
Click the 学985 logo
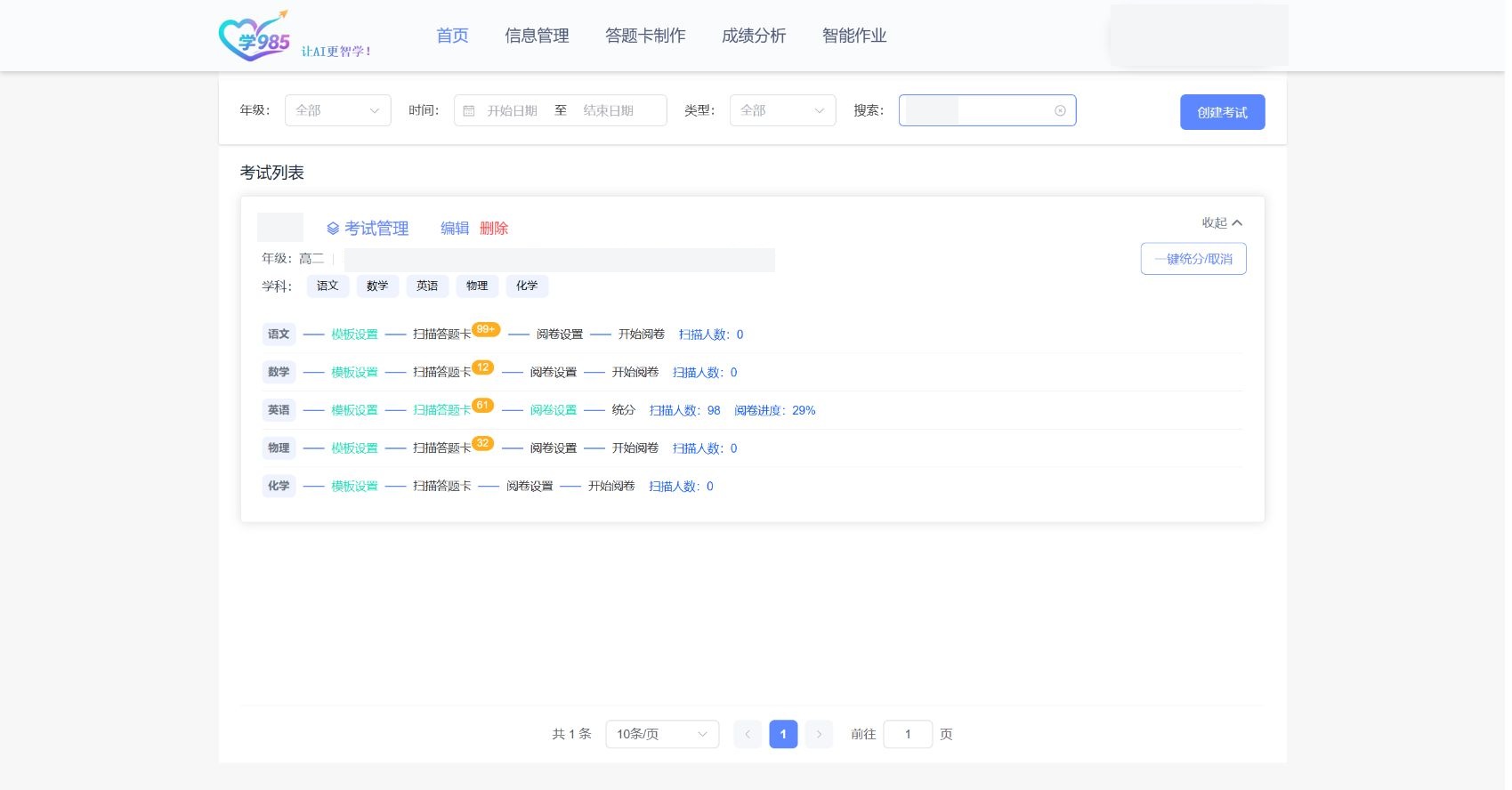(x=255, y=36)
